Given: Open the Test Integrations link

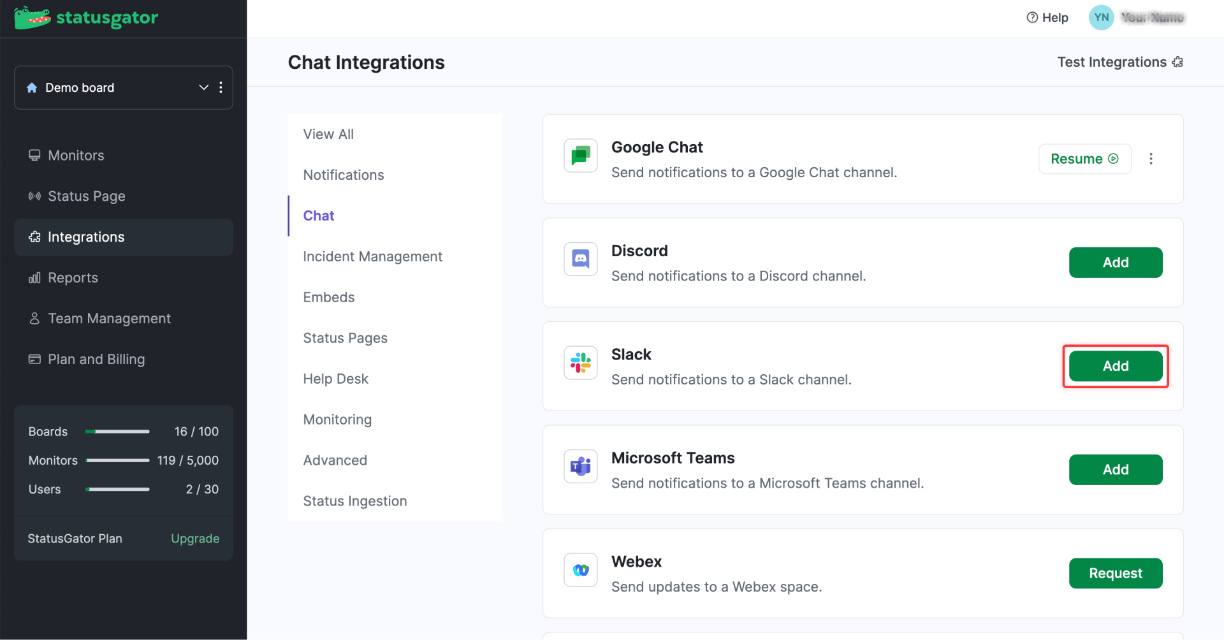Looking at the screenshot, I should click(x=1120, y=62).
